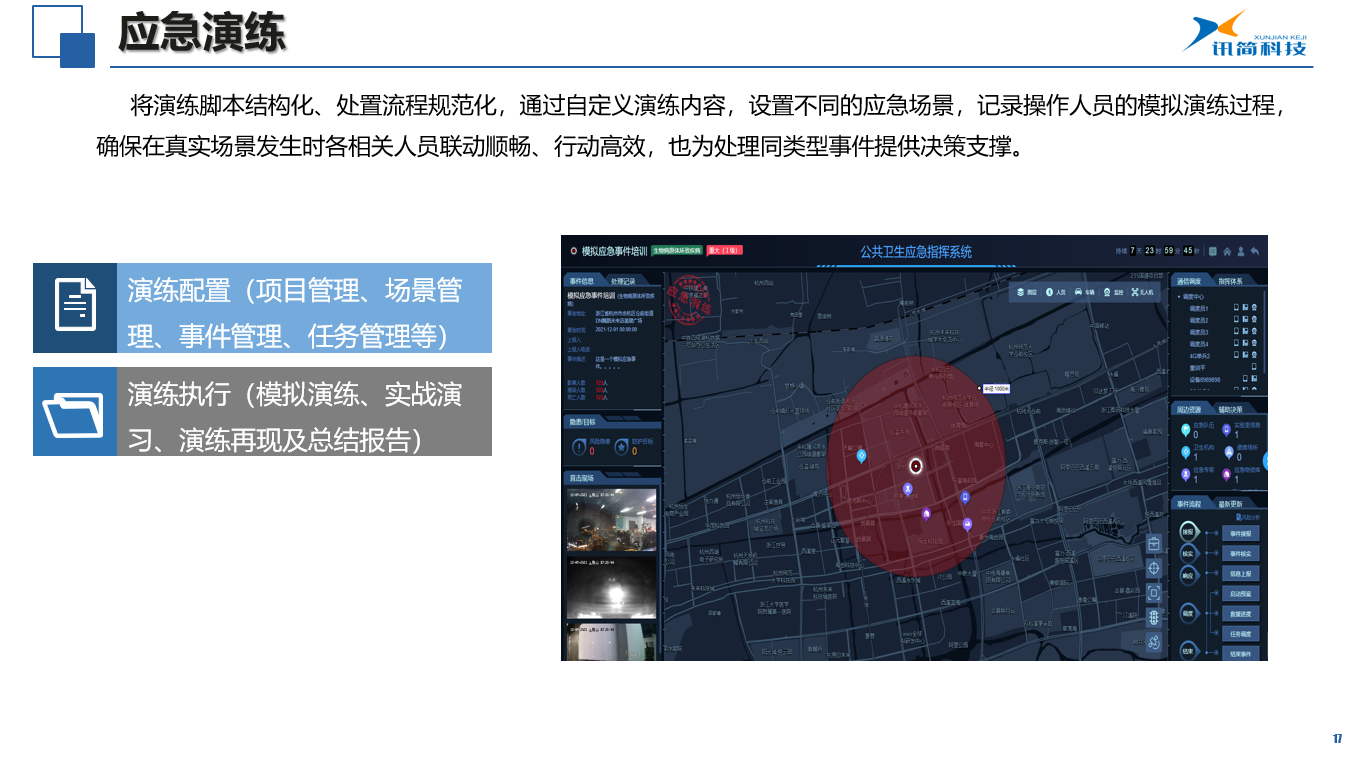Call 4G单兵2 via phone icon
Viewport: 1347px width, 764px height.
[1236, 355]
